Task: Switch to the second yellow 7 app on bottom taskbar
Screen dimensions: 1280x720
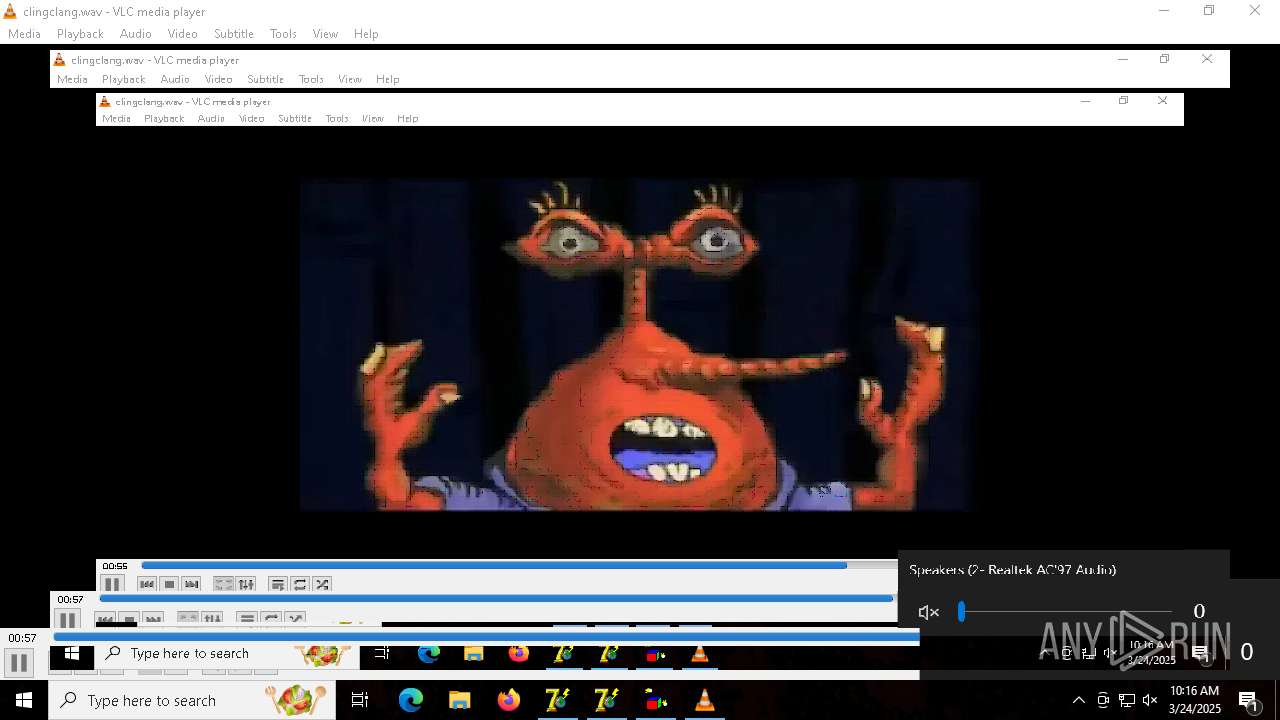Action: 606,700
